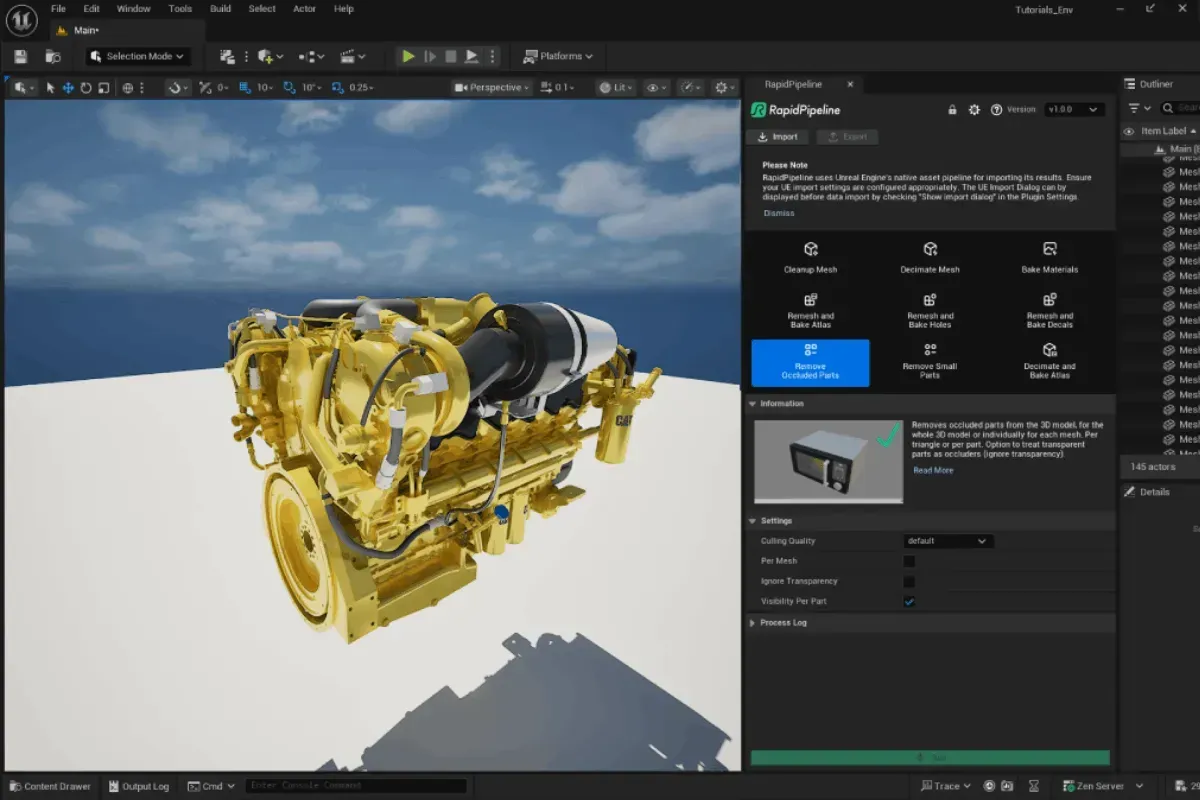This screenshot has width=1200, height=800.
Task: Select the Remove Small Parts preset
Action: 930,362
